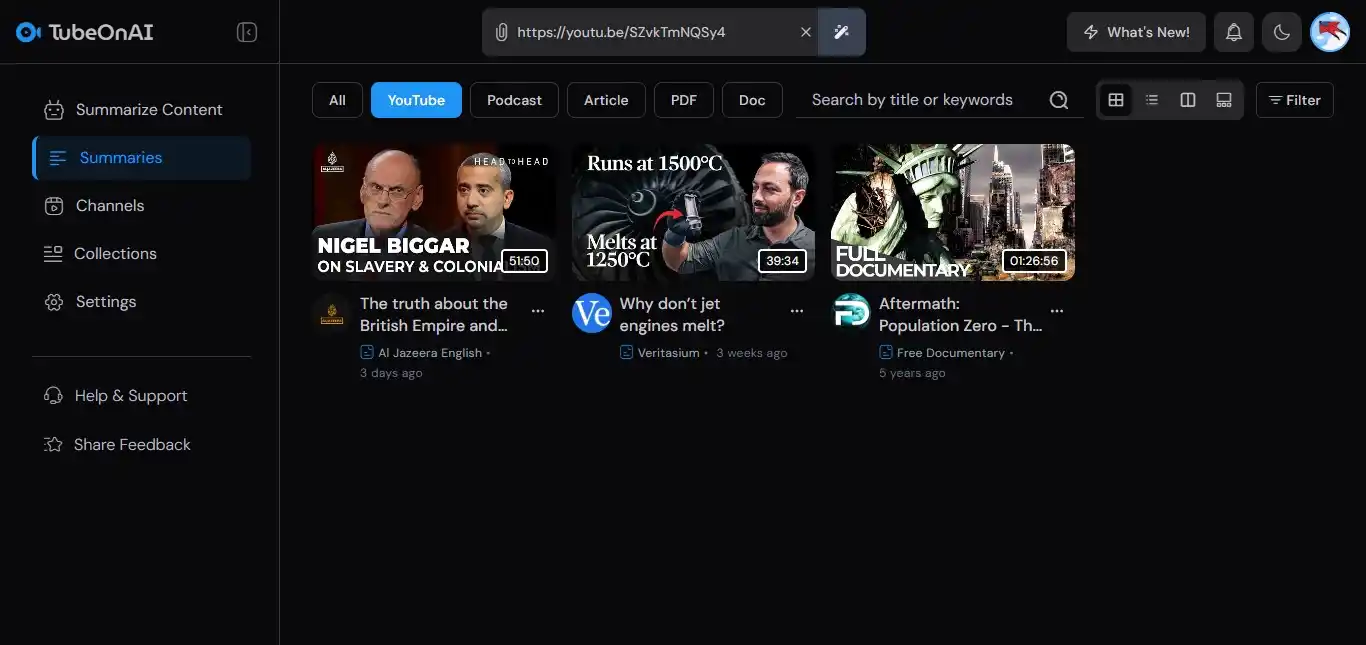Open more options for Nigel Biggar video
The width and height of the screenshot is (1366, 645).
point(538,311)
